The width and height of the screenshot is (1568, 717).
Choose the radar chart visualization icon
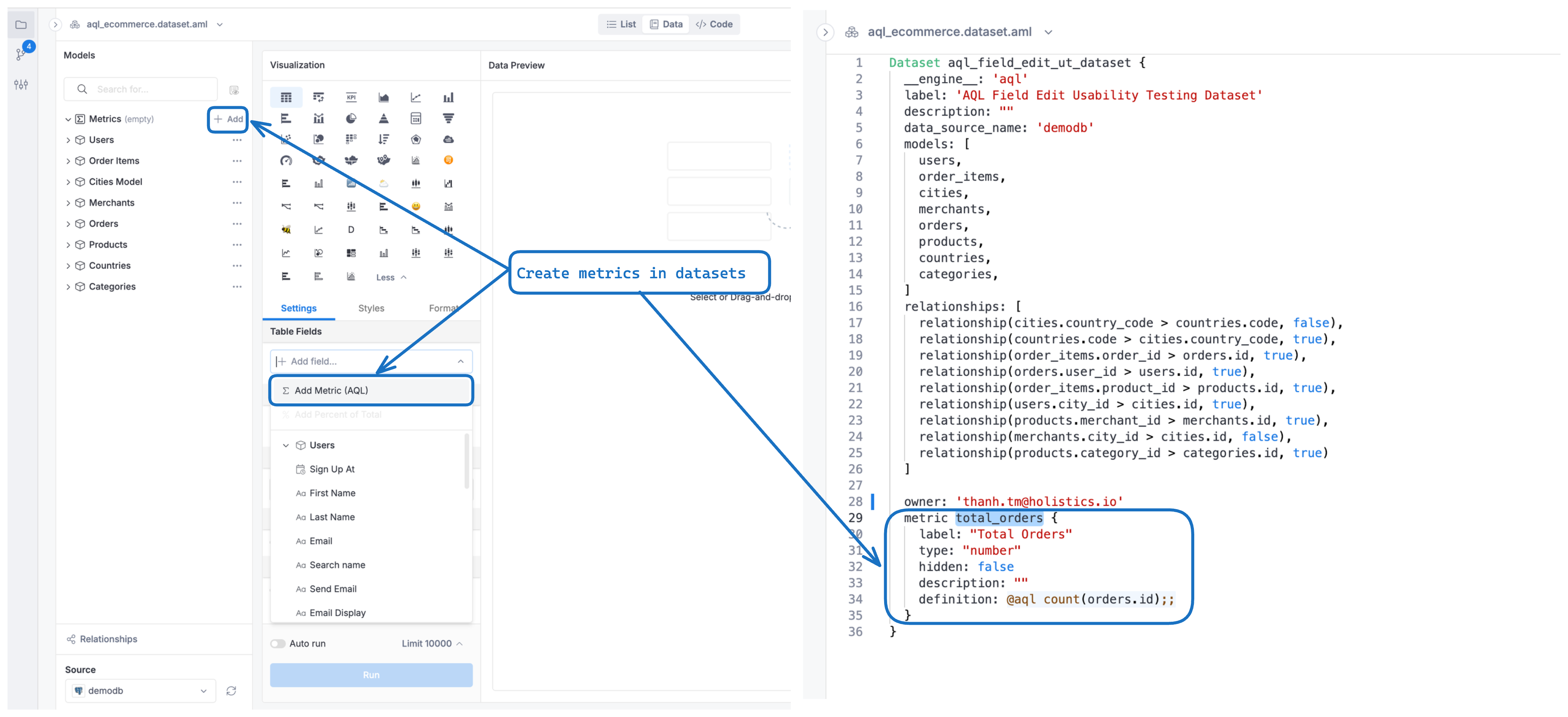tap(416, 139)
